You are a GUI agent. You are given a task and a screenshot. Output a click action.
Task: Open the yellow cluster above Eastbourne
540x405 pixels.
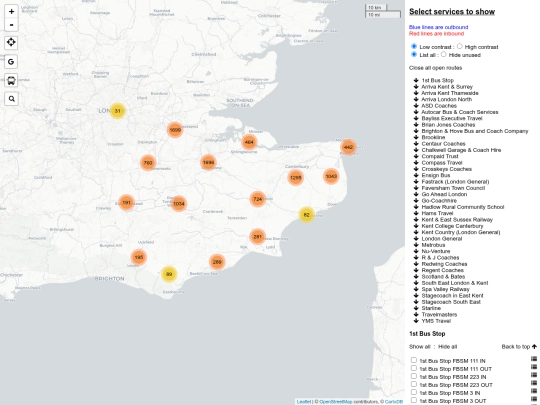pyautogui.click(x=169, y=274)
